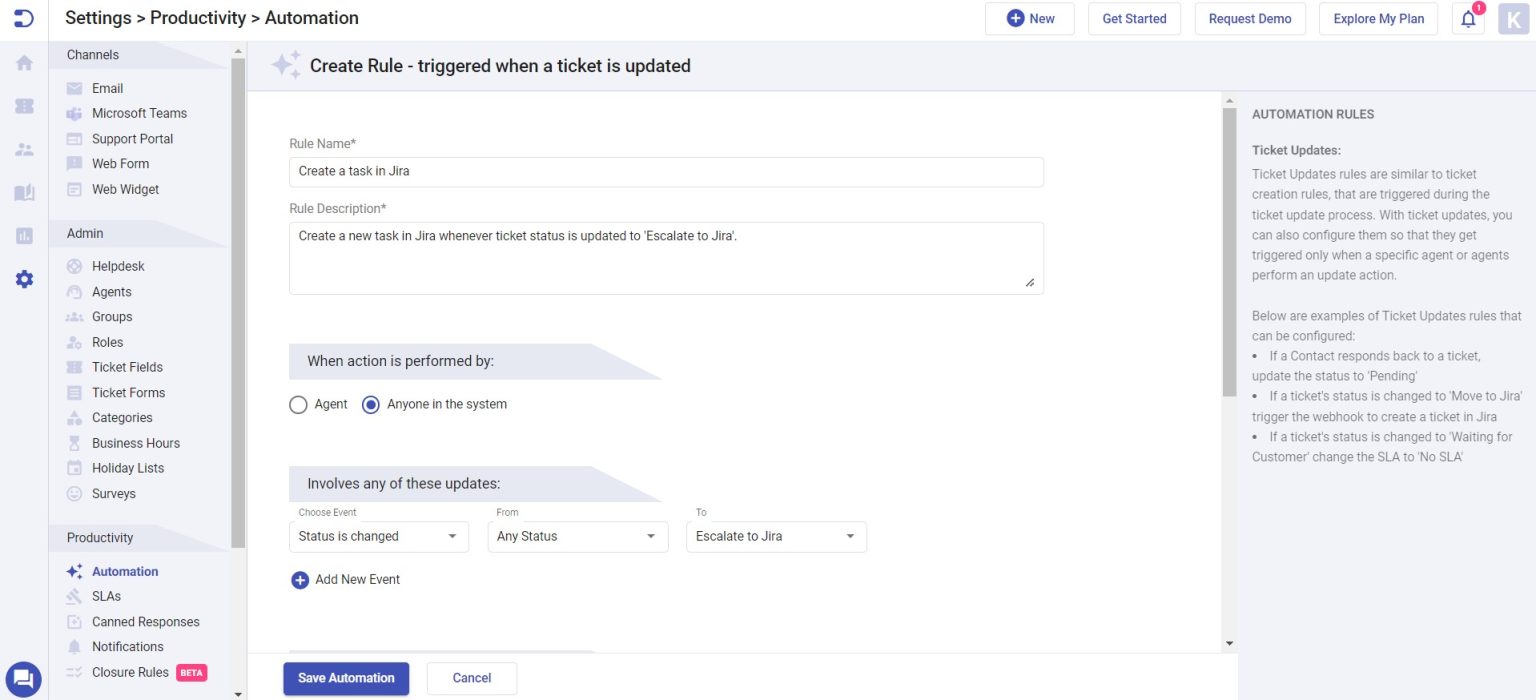This screenshot has height=700, width=1536.
Task: Click the Request Demo button
Action: (x=1250, y=18)
